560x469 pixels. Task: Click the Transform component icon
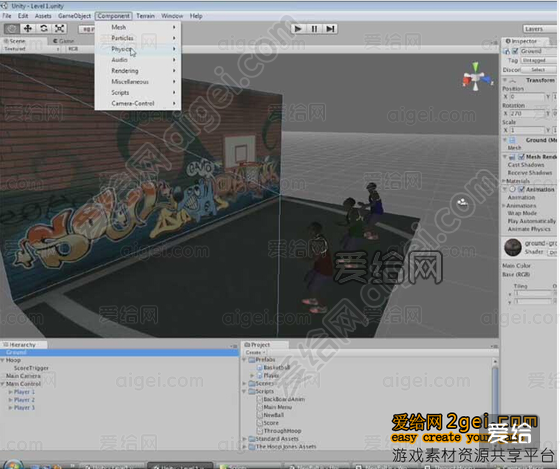(512, 80)
